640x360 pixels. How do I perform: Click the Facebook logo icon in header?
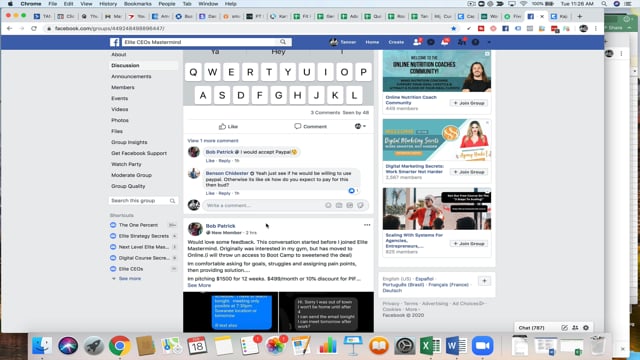115,42
